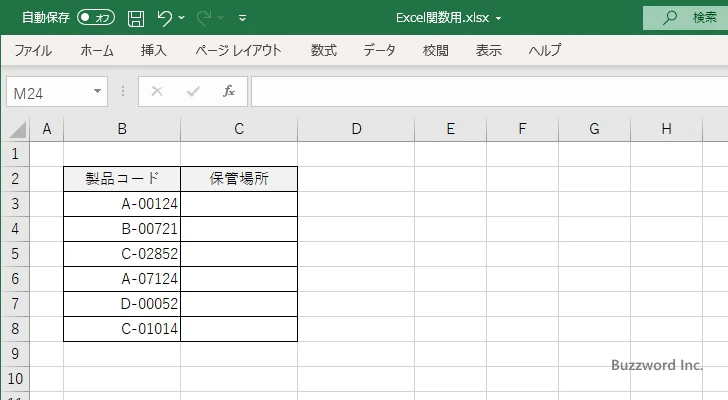Open the Redo history dropdown arrow
Viewport: 728px width, 400px height.
pos(221,18)
